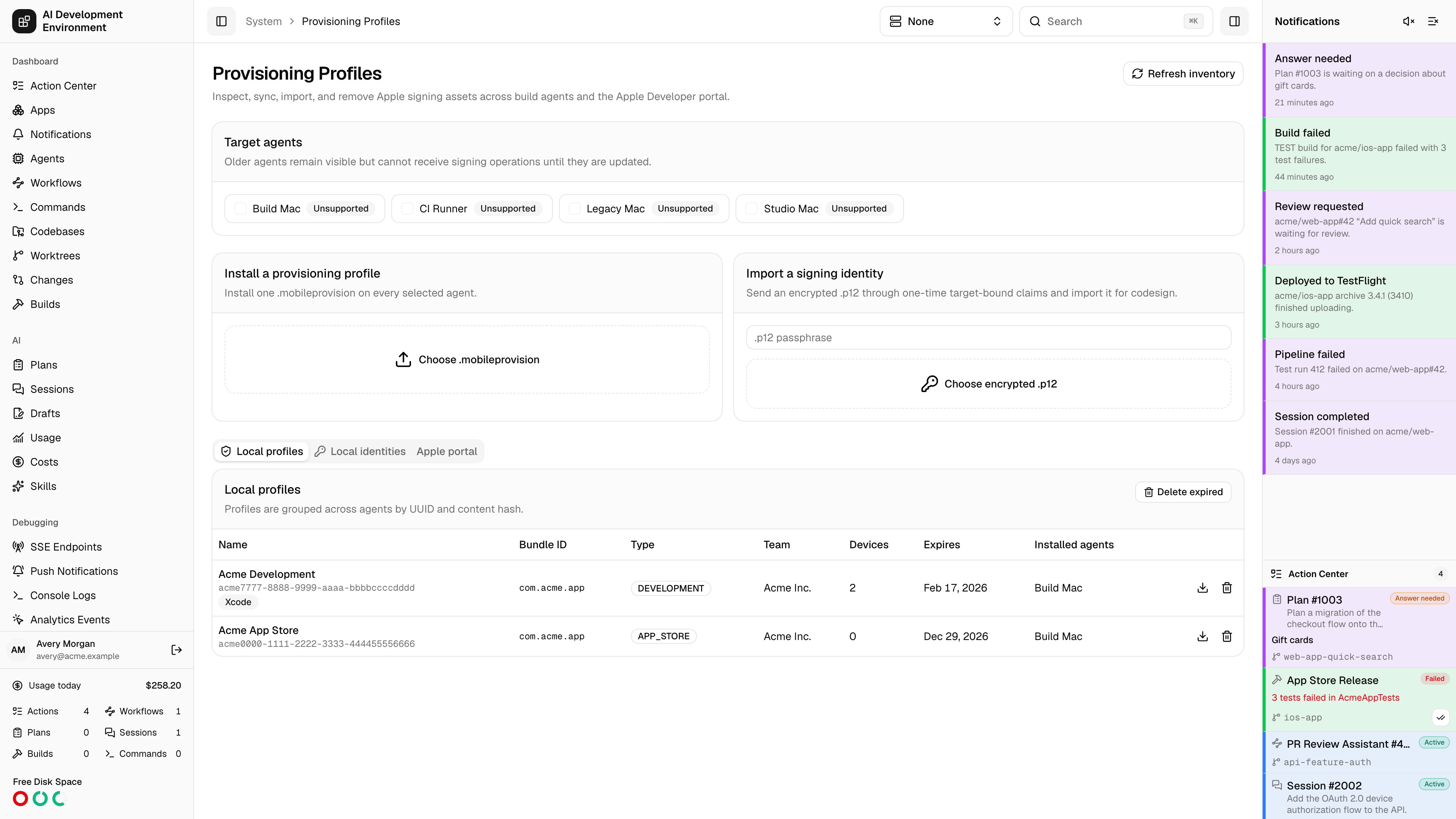1456x819 pixels.
Task: Focus the .p12 passphrase field
Action: [988, 338]
